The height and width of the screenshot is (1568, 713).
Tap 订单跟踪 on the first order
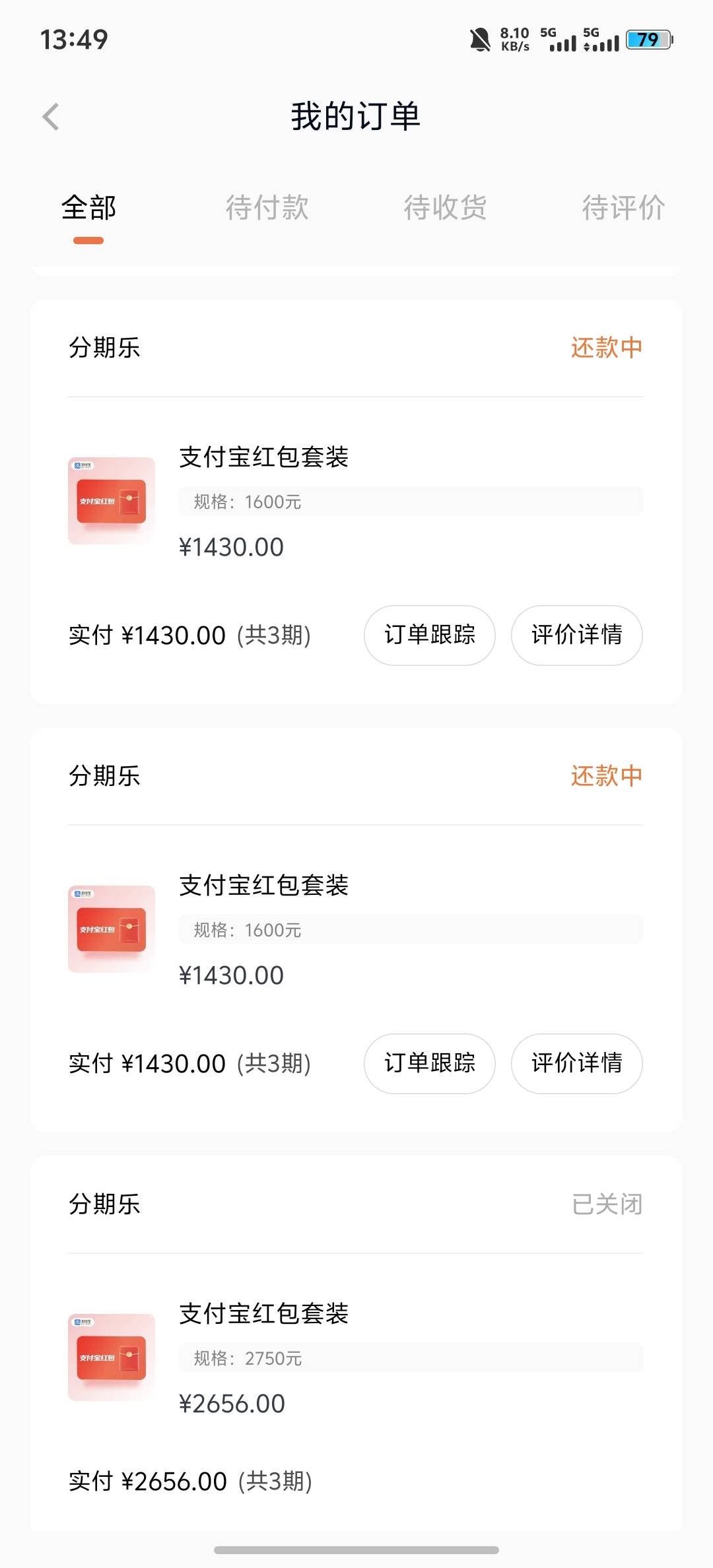tap(430, 635)
